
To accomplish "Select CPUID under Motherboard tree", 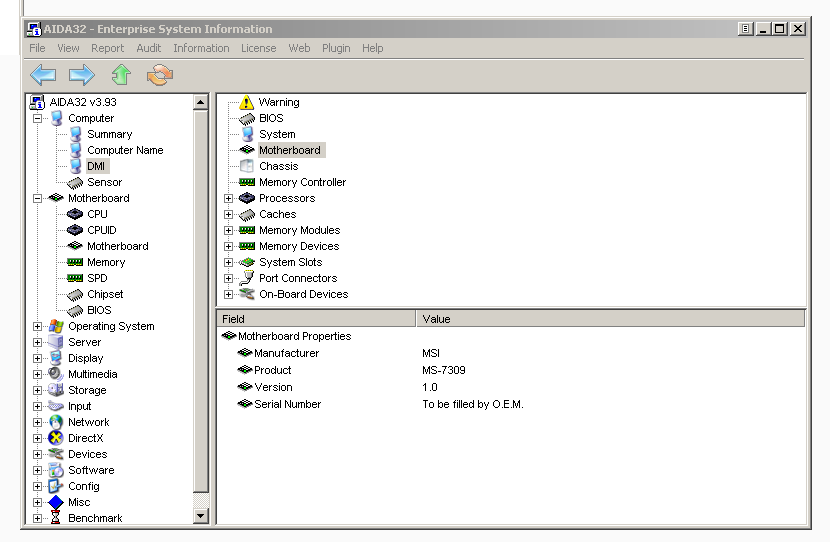I will [x=101, y=230].
